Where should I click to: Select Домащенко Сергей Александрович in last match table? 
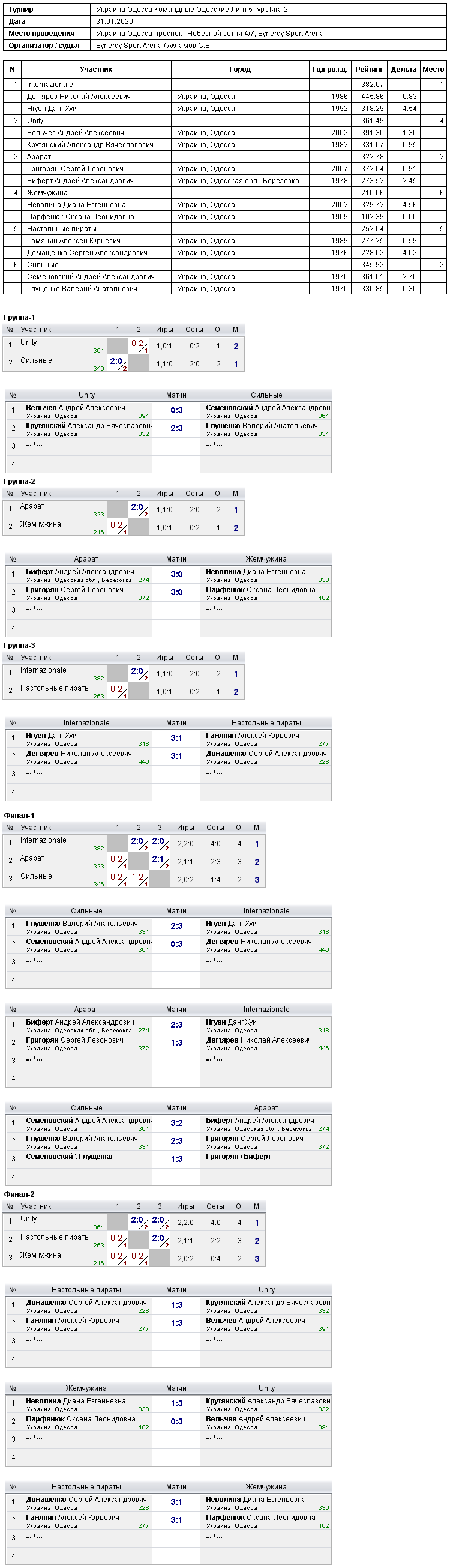[86, 1498]
